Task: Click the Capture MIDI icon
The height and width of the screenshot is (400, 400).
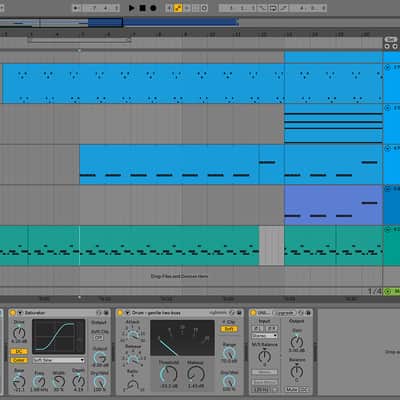Action: pyautogui.click(x=196, y=8)
